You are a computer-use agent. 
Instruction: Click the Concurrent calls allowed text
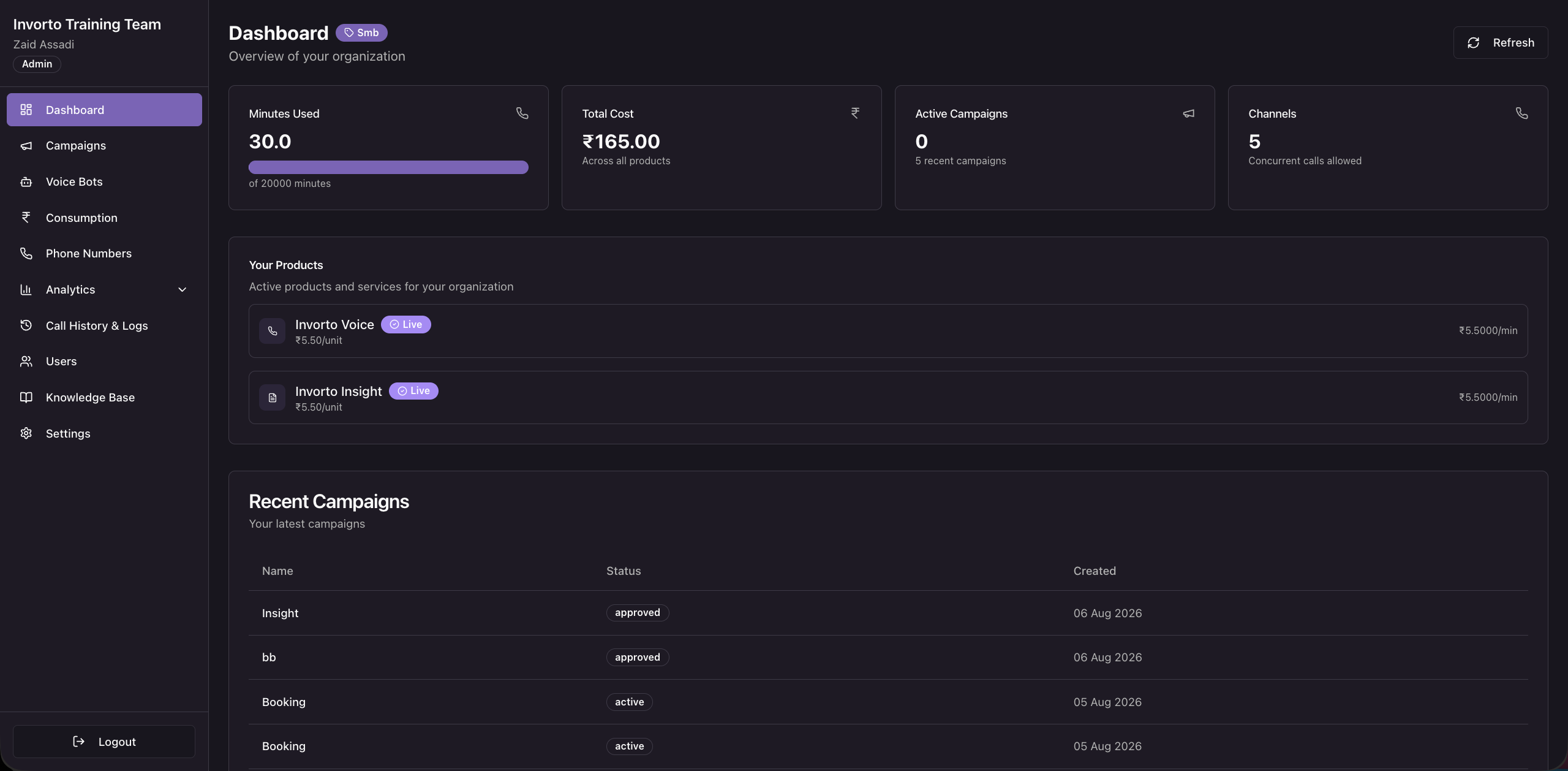click(x=1305, y=161)
